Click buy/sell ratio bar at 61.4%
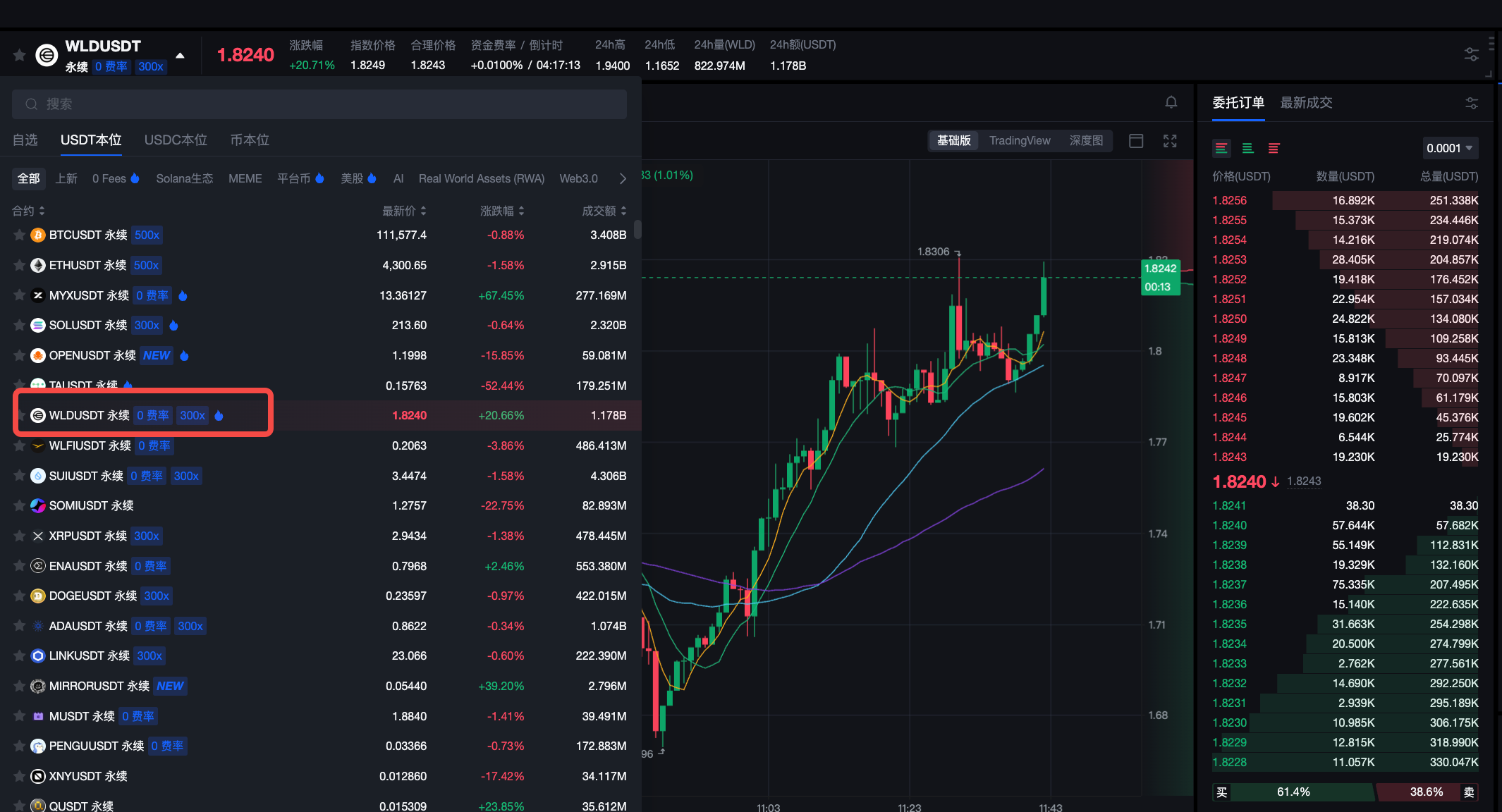Viewport: 1502px width, 812px height. point(1293,792)
